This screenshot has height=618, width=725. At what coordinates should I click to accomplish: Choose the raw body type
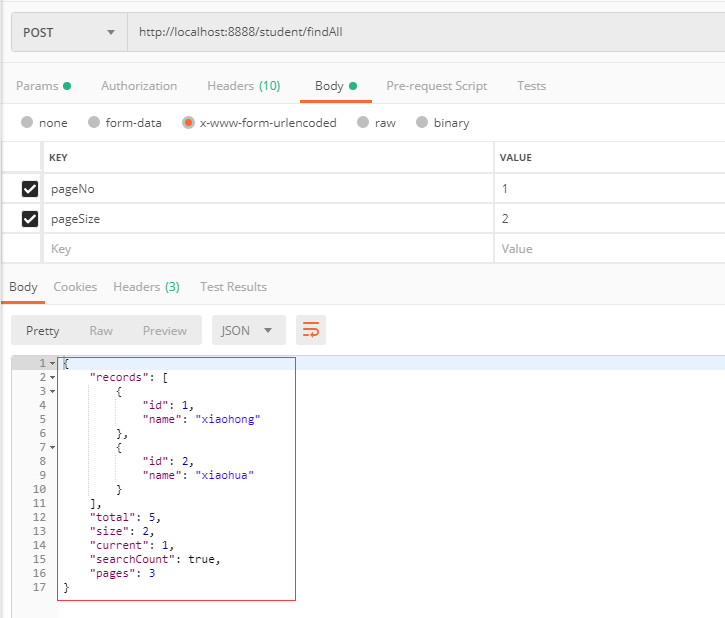(363, 122)
